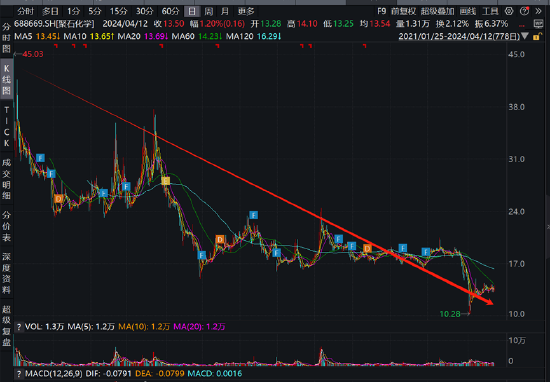550x382 pixels.
Task: Click MA60 14.23 indicator label
Action: click(x=197, y=36)
